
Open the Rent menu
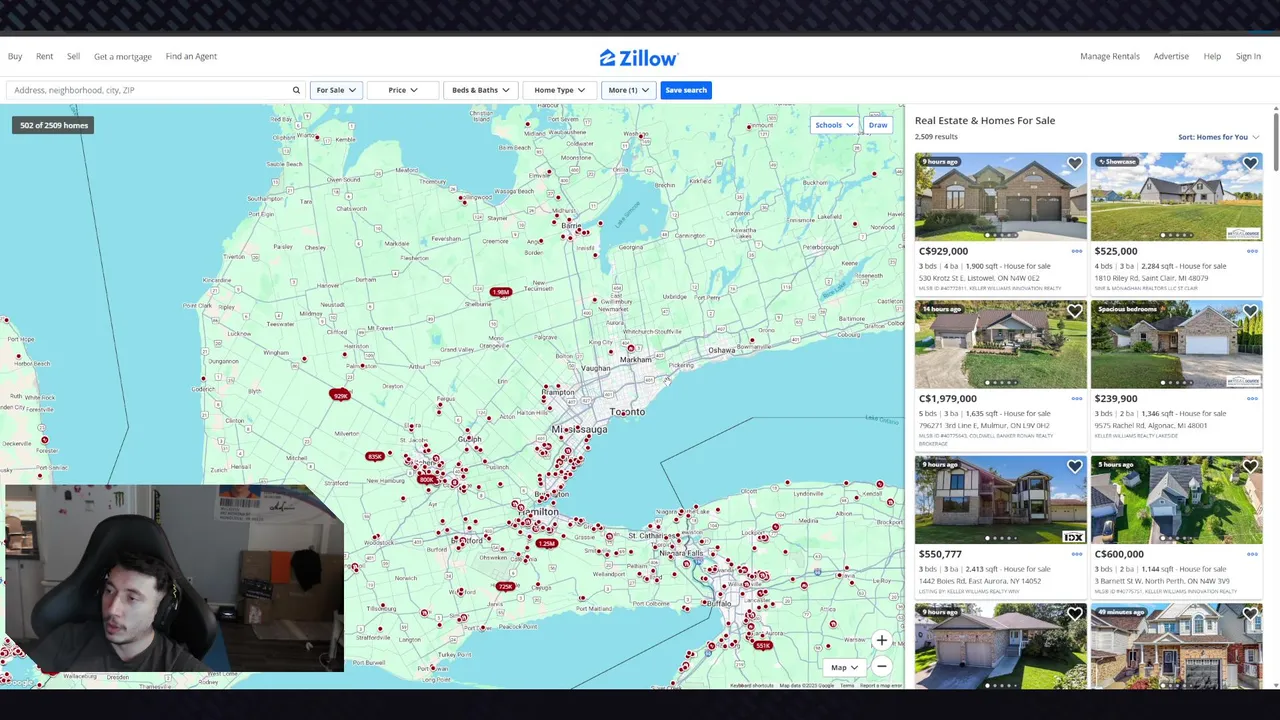coord(45,56)
